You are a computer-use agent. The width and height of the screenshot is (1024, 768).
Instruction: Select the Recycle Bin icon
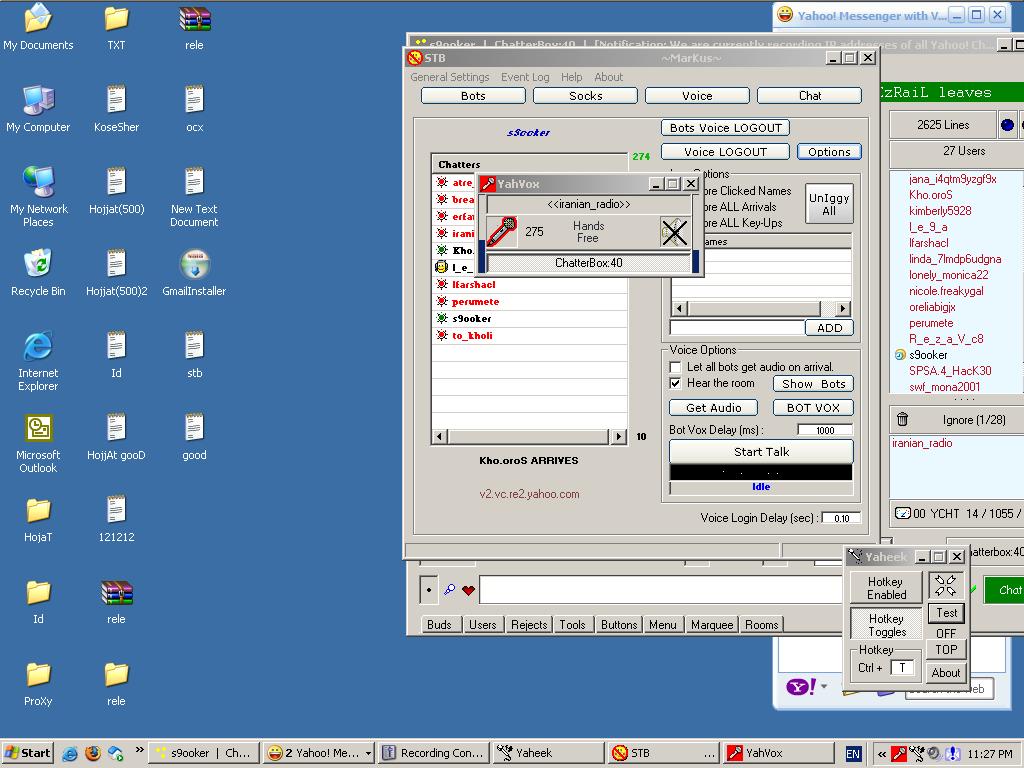38,273
